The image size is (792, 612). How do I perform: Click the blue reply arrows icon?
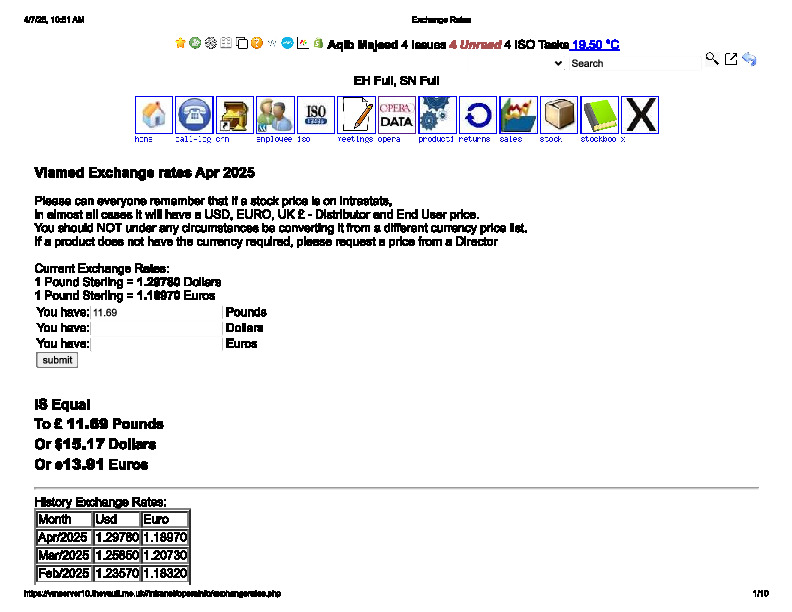[x=749, y=60]
